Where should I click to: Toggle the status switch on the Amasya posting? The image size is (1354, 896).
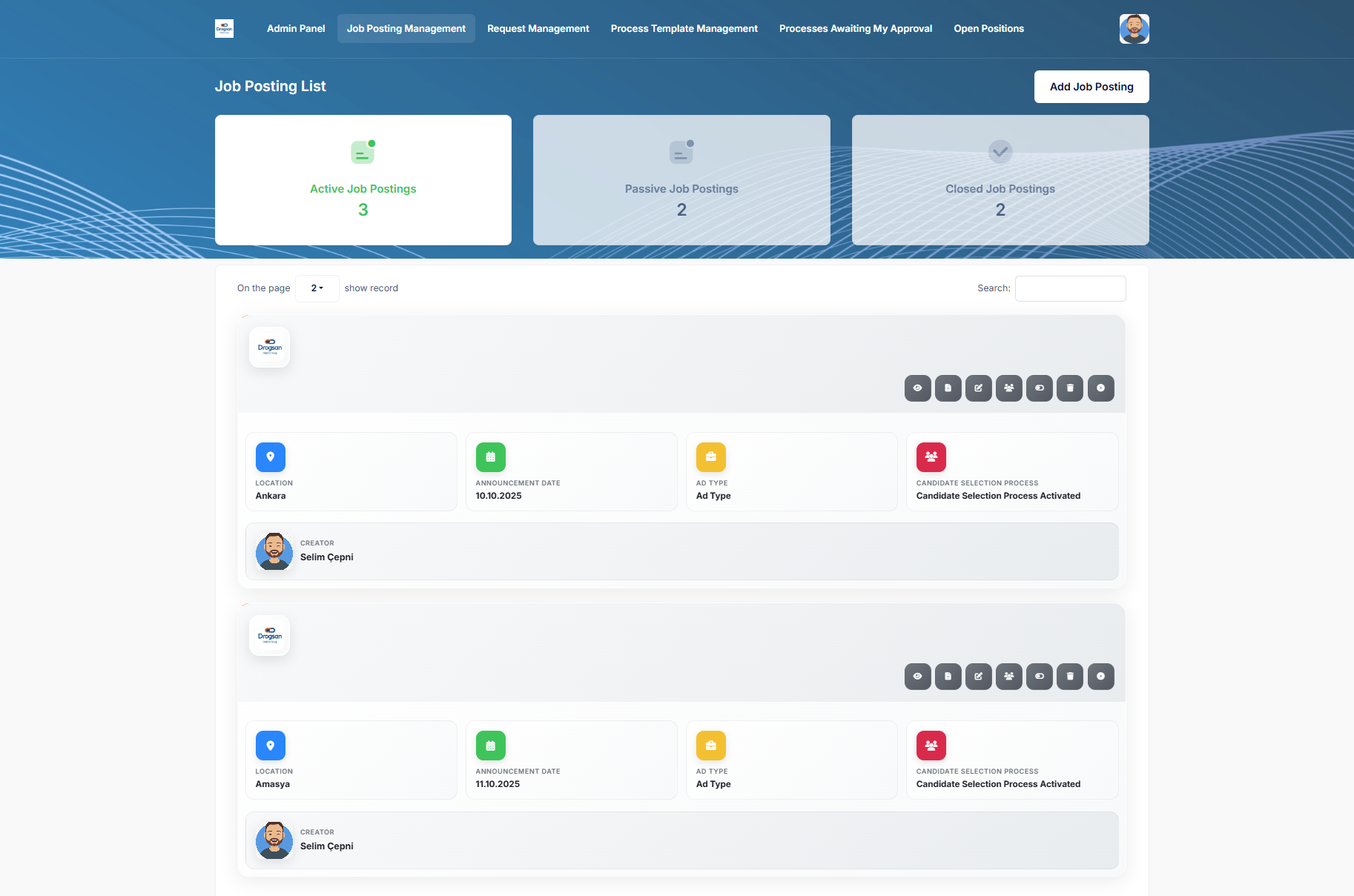pos(1039,676)
